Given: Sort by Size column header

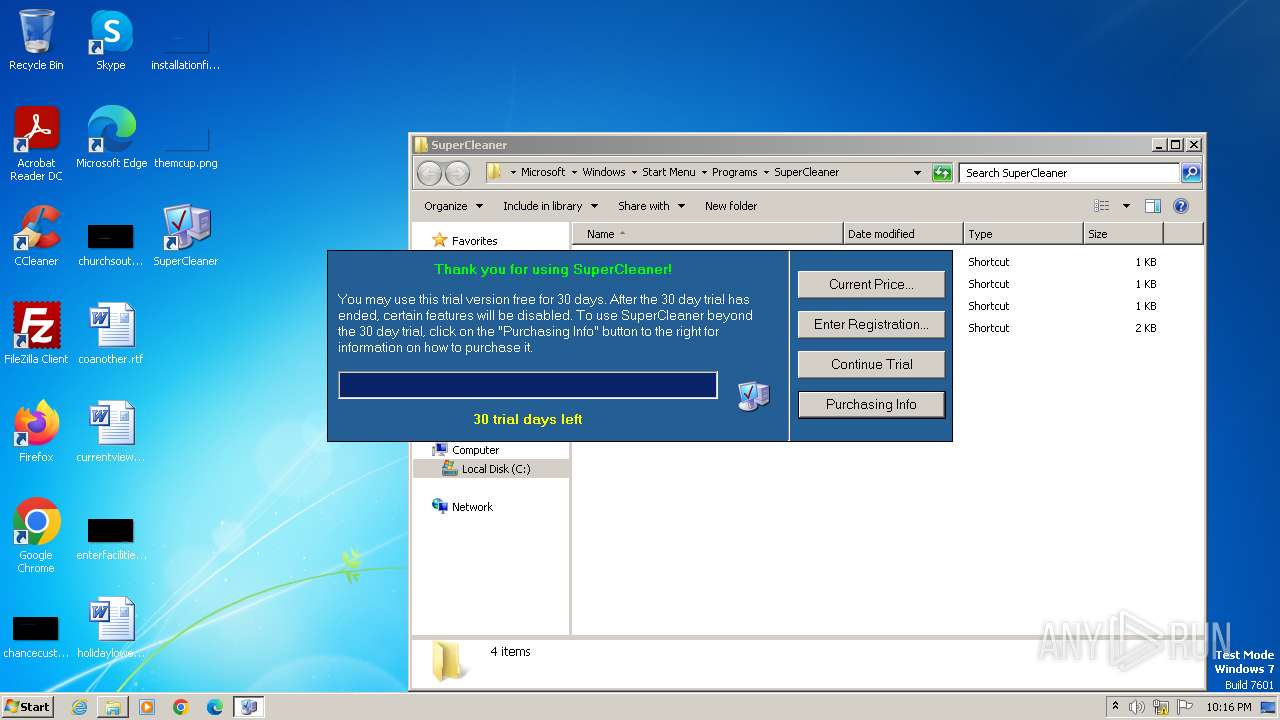Looking at the screenshot, I should click(1123, 234).
